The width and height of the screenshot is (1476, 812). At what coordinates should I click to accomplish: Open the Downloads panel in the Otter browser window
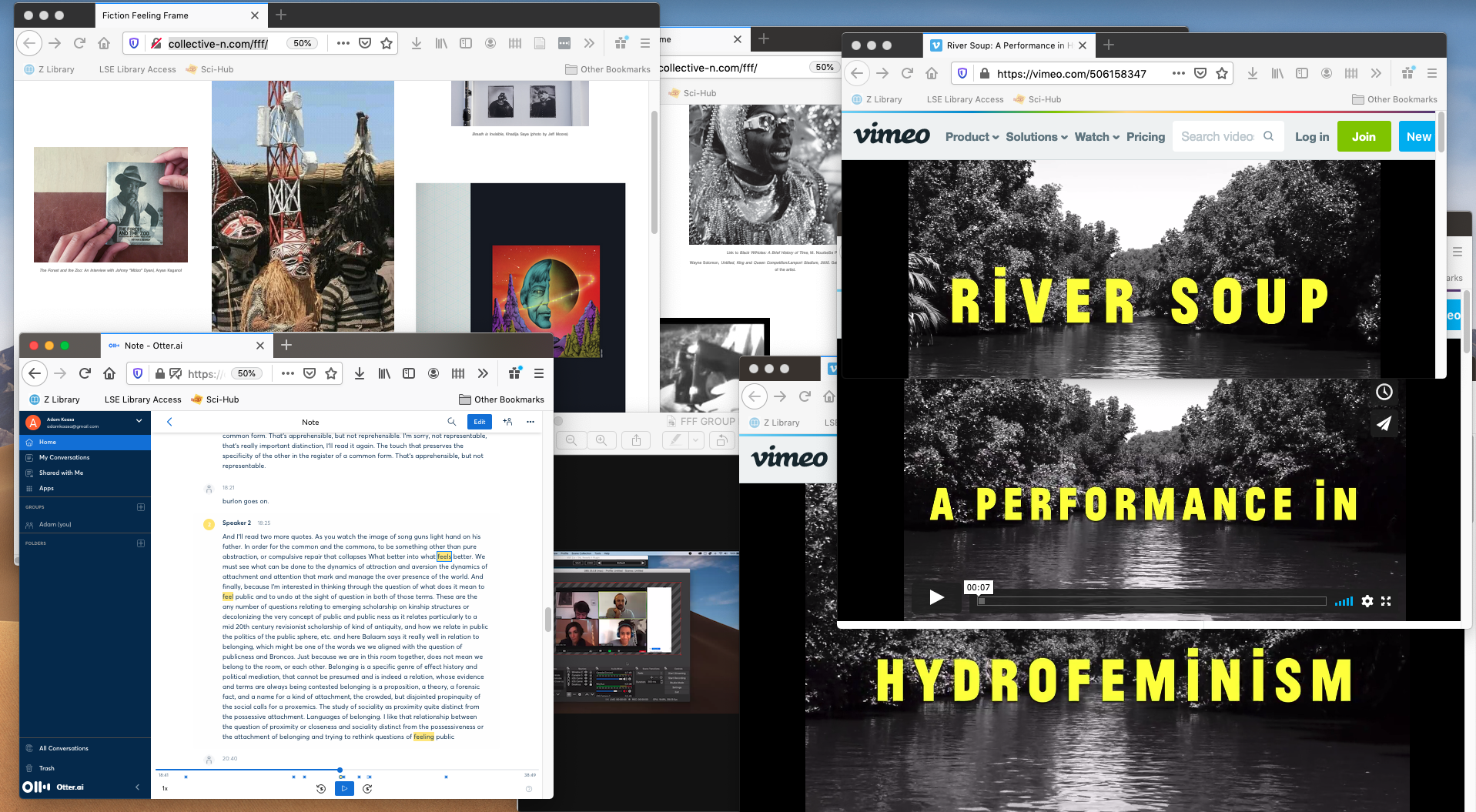tap(360, 373)
